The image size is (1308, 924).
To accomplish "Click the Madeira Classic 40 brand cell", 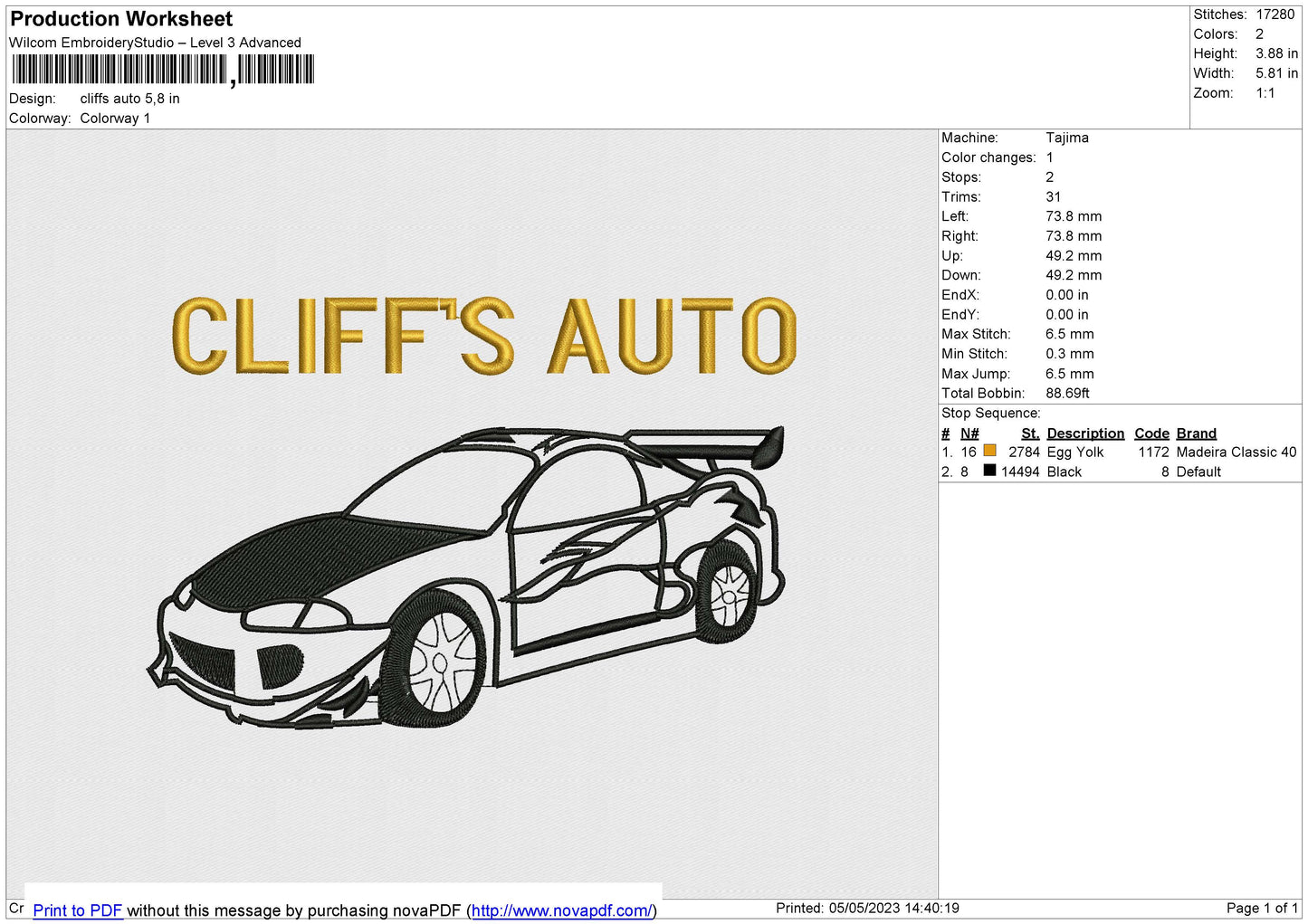I will click(x=1236, y=452).
